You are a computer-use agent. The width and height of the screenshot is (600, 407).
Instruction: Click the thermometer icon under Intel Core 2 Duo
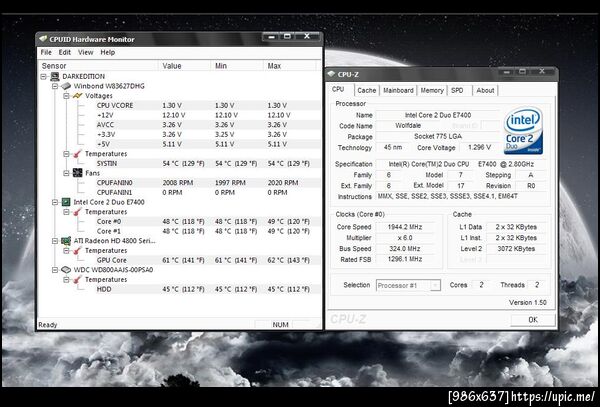(78, 212)
